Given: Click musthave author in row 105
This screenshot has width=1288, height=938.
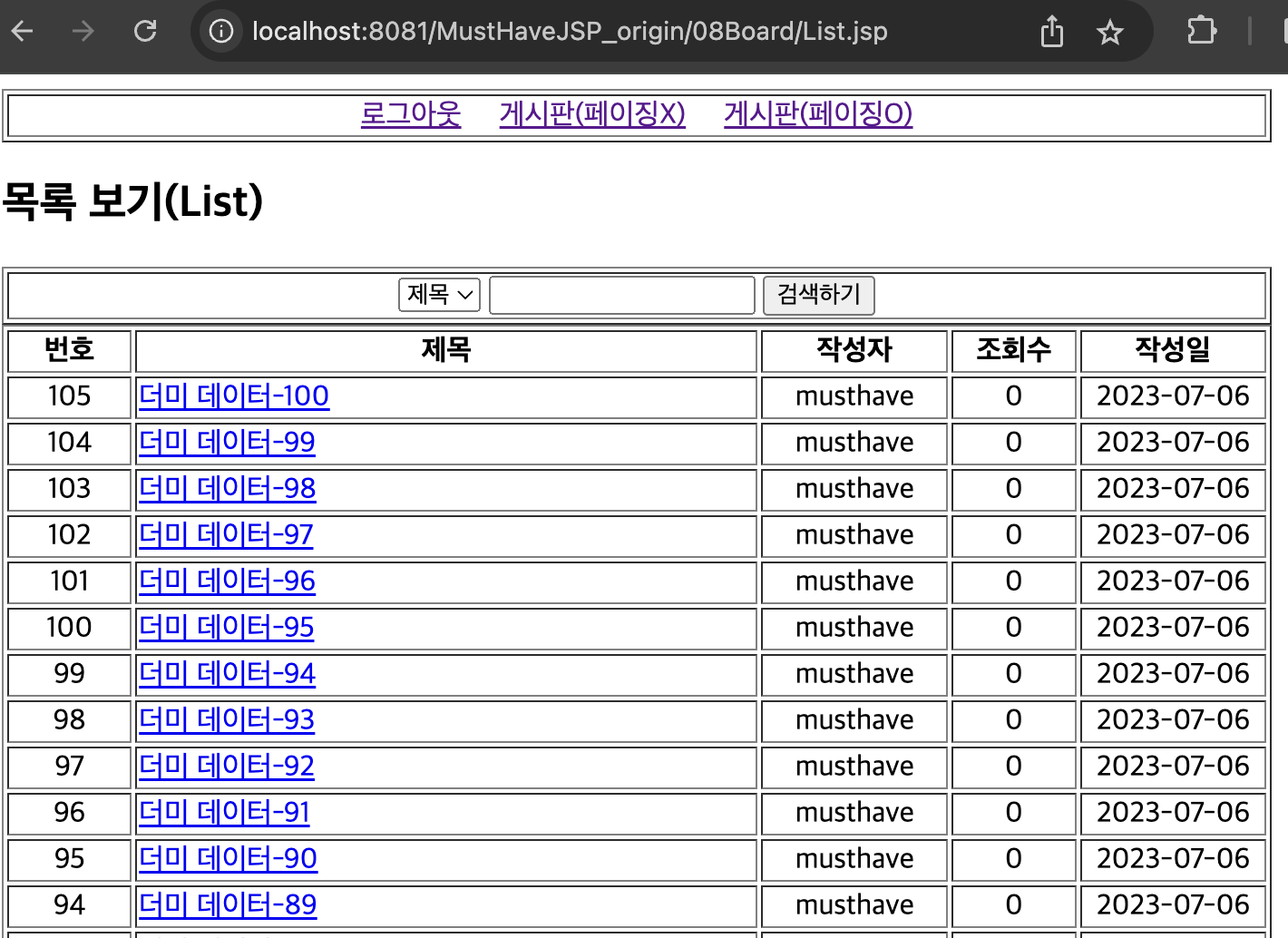Looking at the screenshot, I should pyautogui.click(x=854, y=396).
